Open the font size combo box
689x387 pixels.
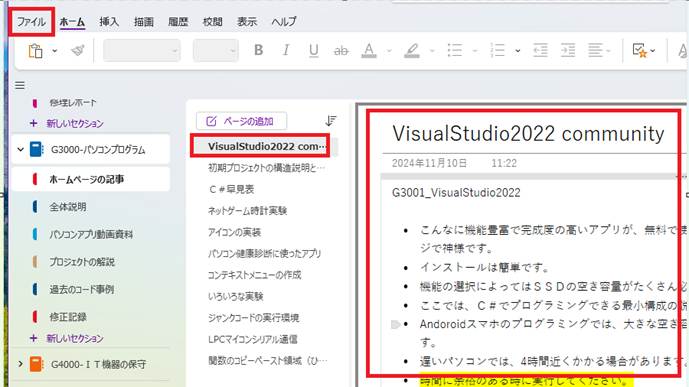tap(215, 51)
